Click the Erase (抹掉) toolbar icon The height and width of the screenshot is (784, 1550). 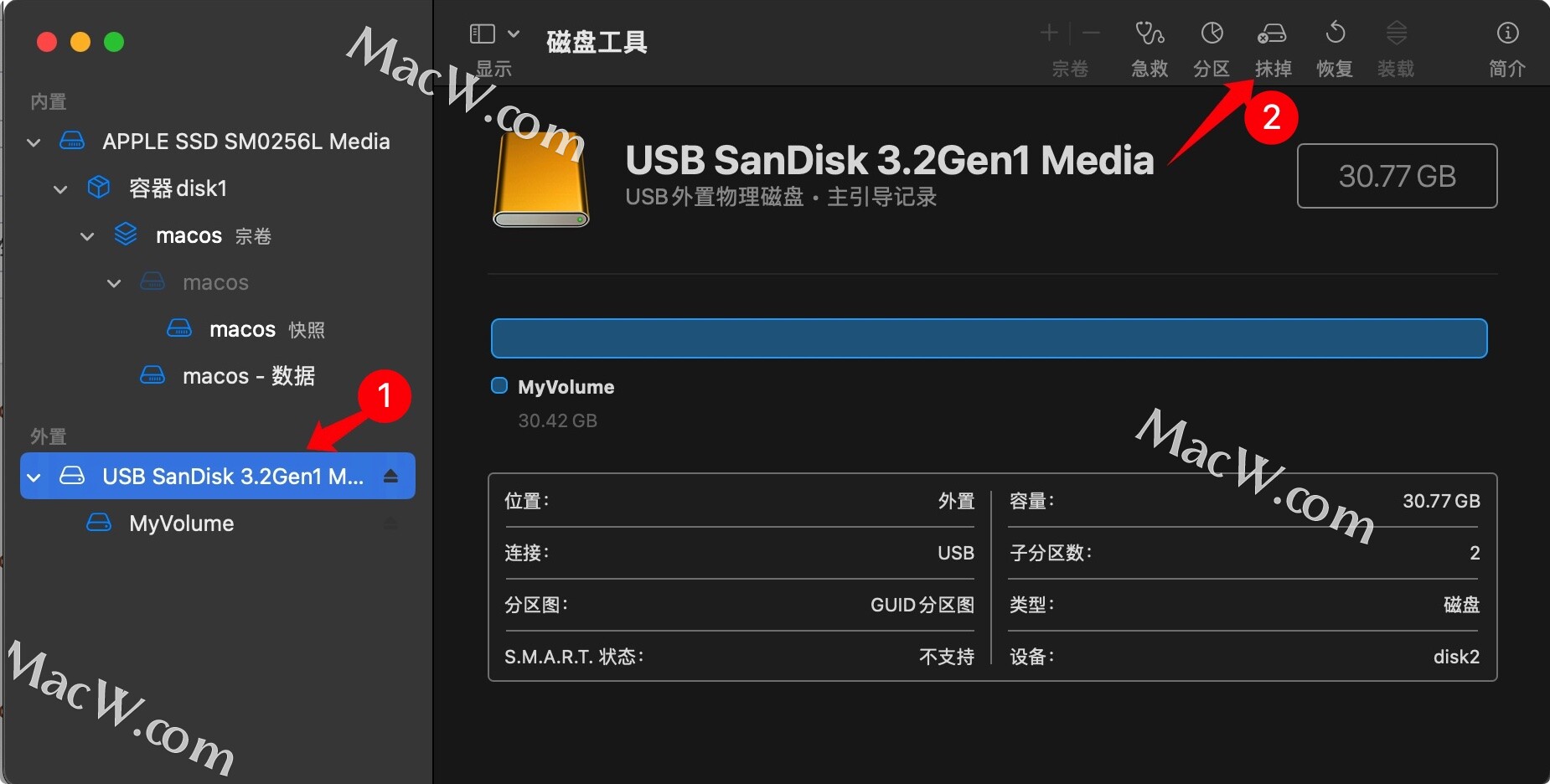coord(1272,34)
